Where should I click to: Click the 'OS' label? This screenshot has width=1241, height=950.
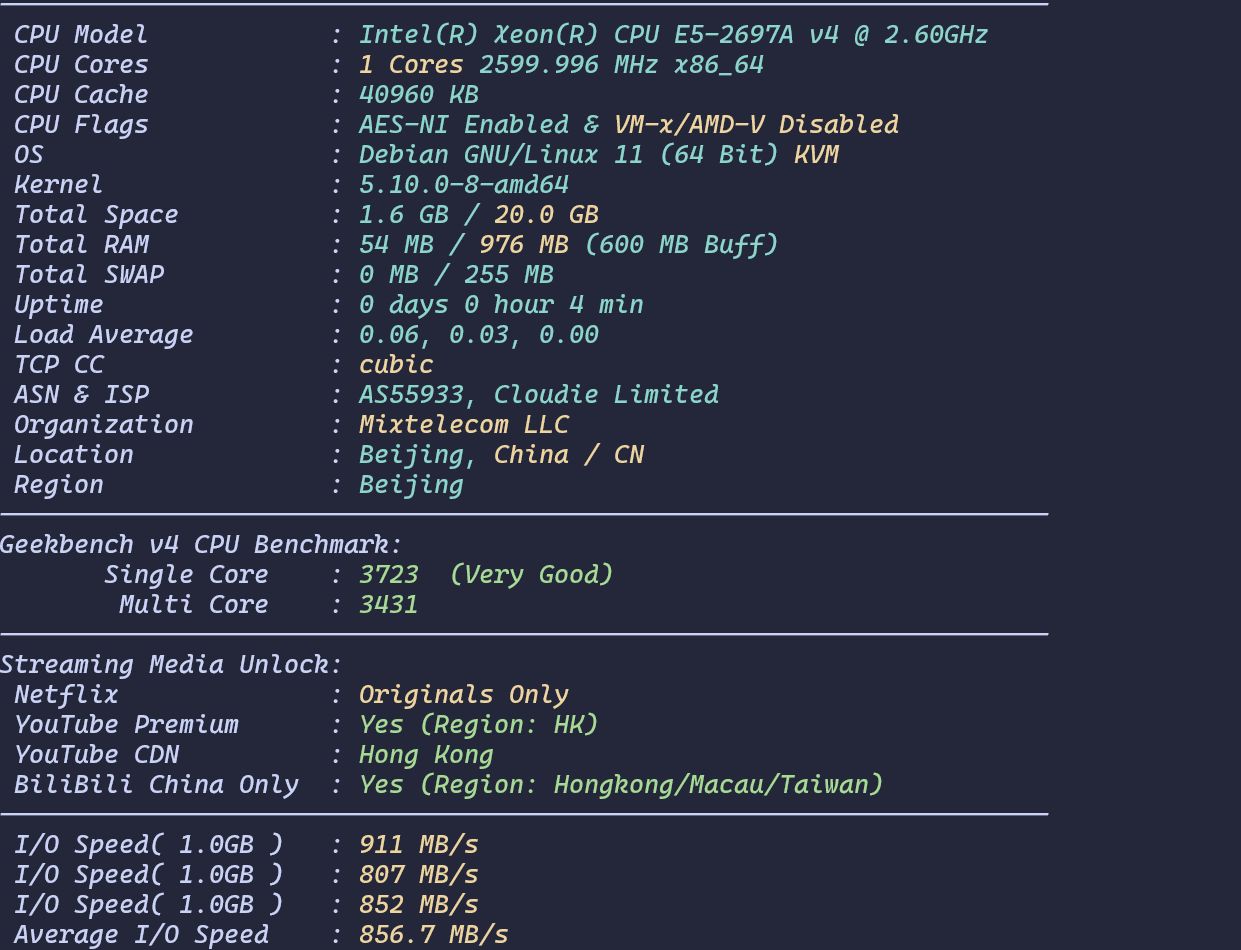[29, 155]
